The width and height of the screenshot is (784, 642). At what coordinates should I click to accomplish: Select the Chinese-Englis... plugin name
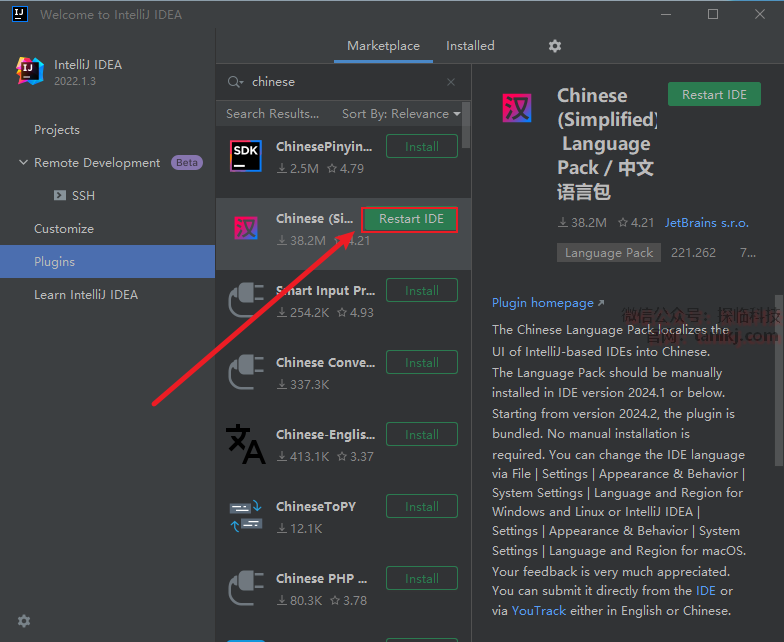click(x=326, y=434)
